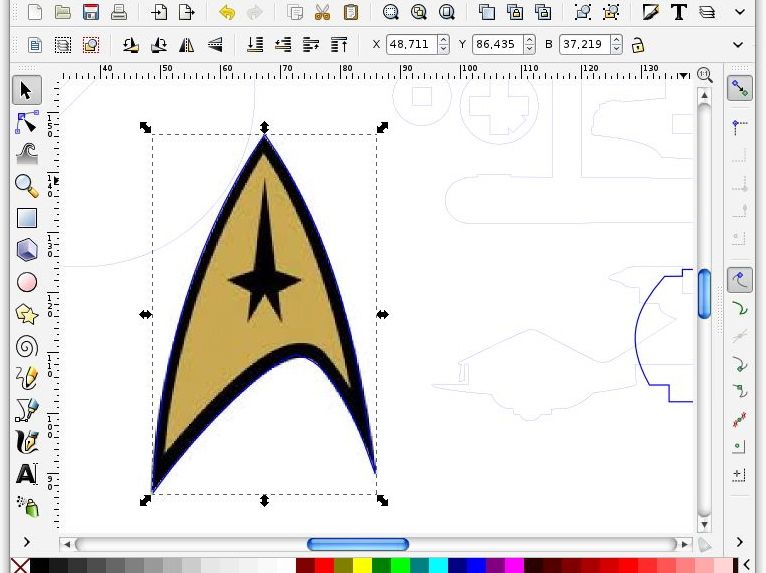
Task: Paste from clipboard icon
Action: pyautogui.click(x=350, y=11)
